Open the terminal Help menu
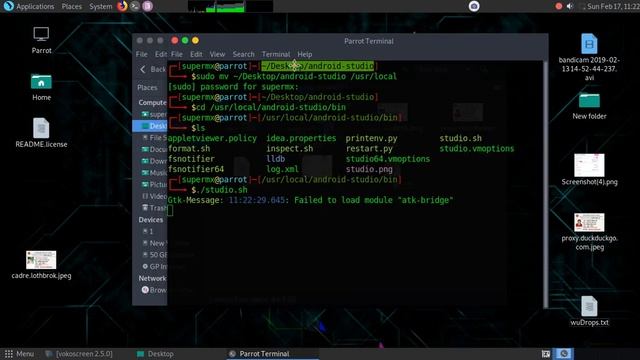640x360 pixels. point(304,54)
